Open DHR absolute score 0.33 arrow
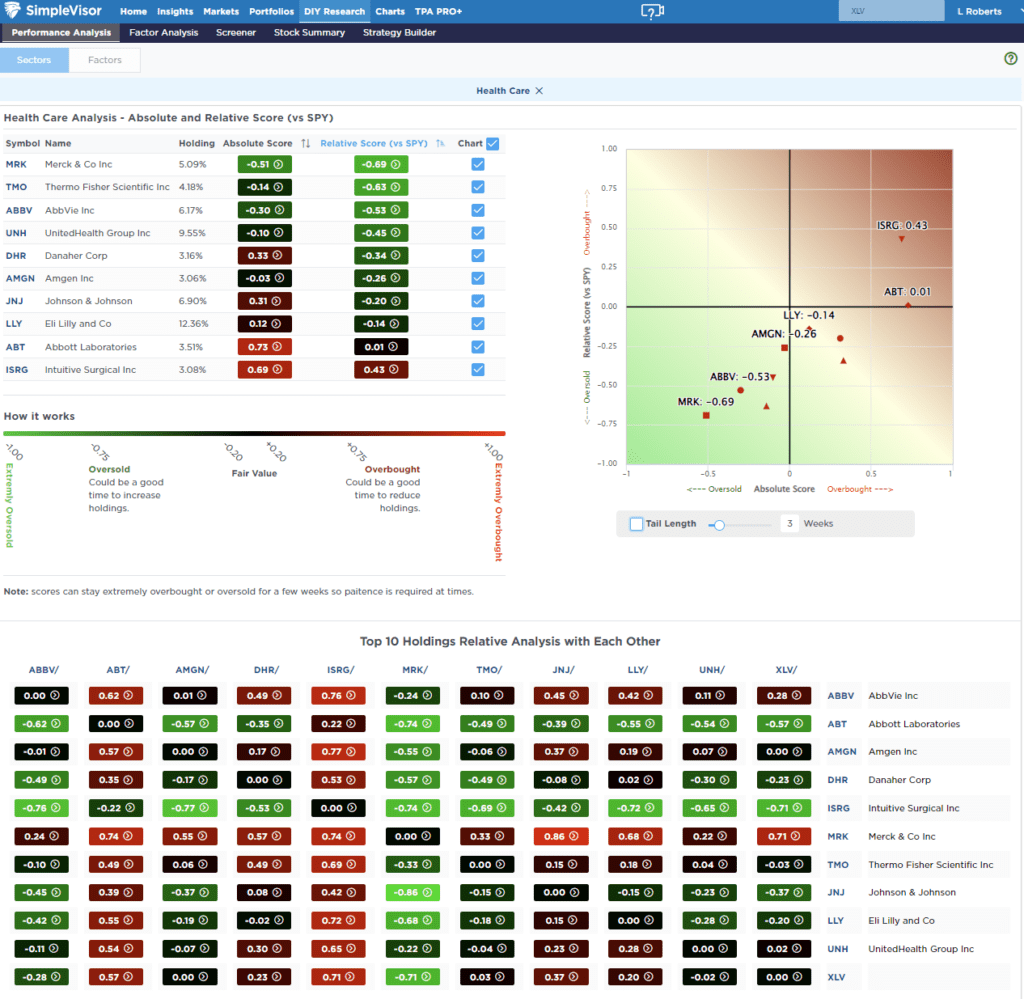Image resolution: width=1024 pixels, height=999 pixels. pos(278,255)
